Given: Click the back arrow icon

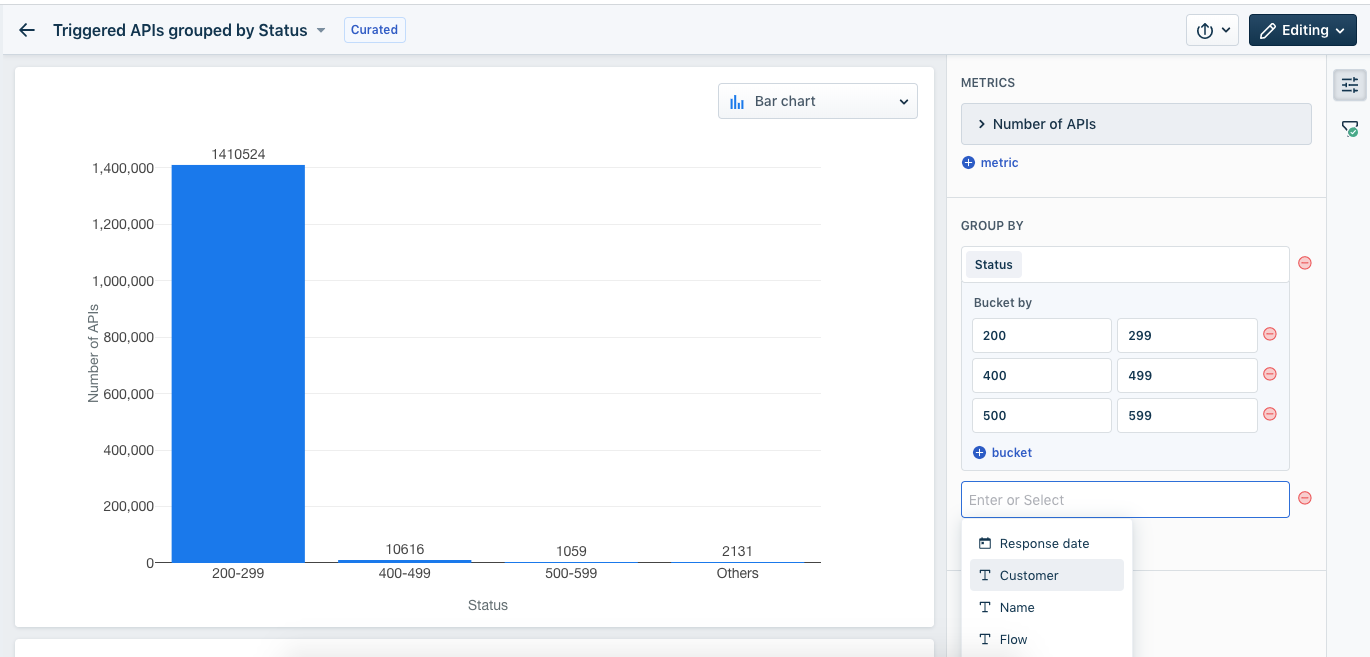Looking at the screenshot, I should coord(27,30).
